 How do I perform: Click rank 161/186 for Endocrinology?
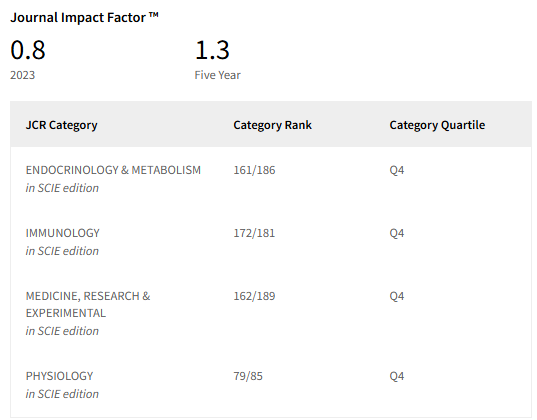pyautogui.click(x=254, y=170)
